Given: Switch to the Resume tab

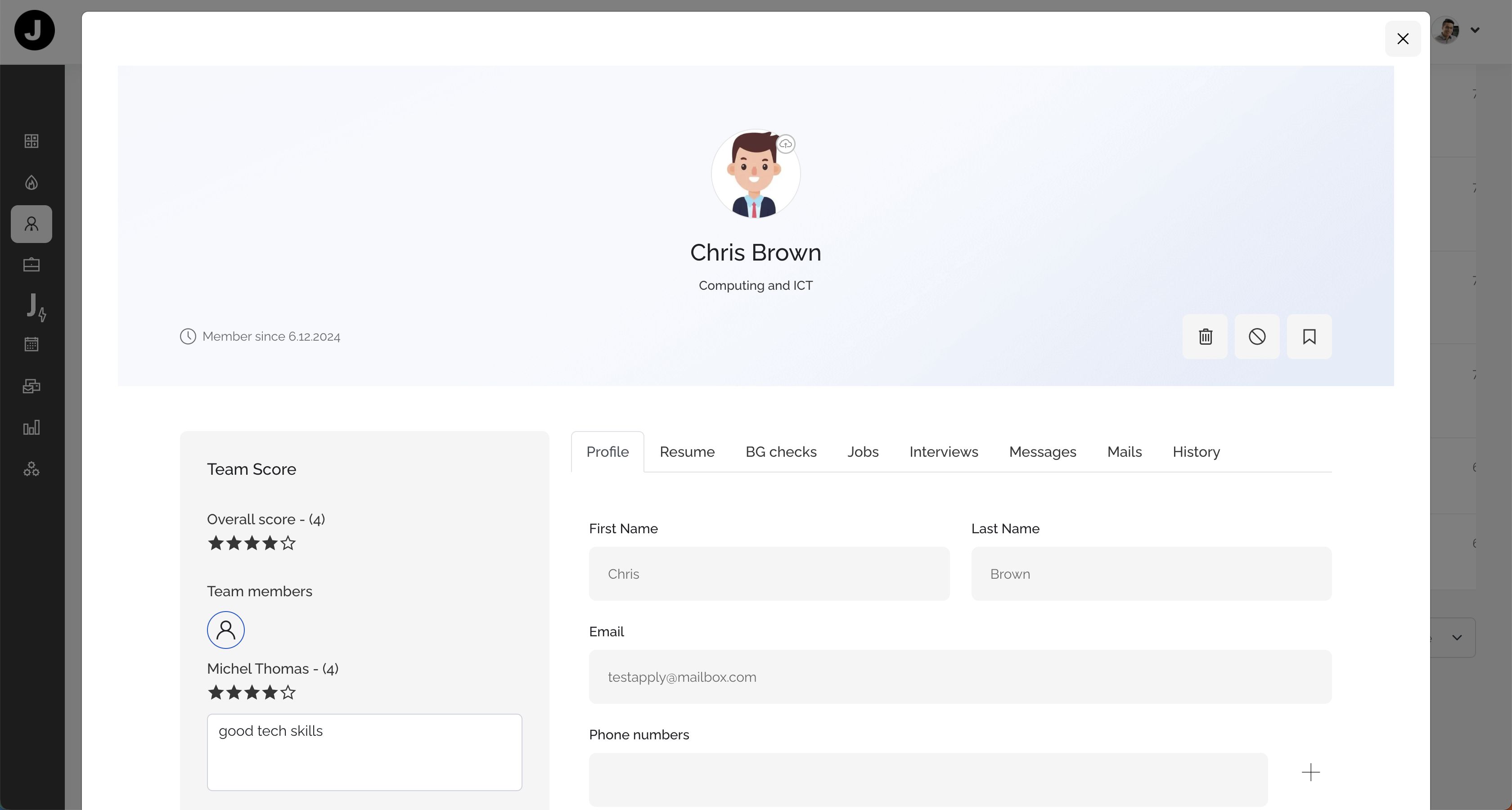Looking at the screenshot, I should (687, 452).
